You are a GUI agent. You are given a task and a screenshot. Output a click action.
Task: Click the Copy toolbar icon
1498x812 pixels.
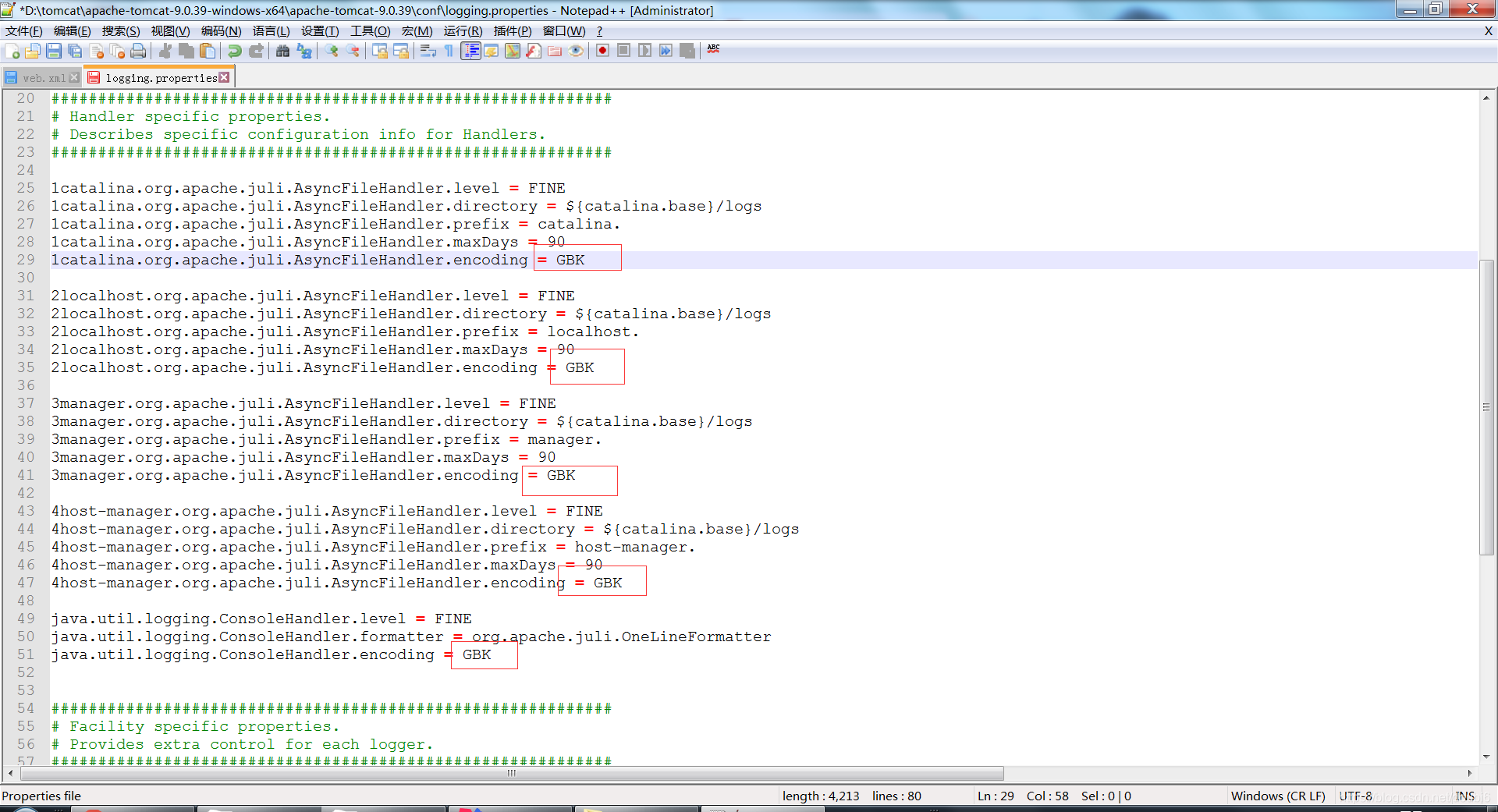pyautogui.click(x=186, y=51)
